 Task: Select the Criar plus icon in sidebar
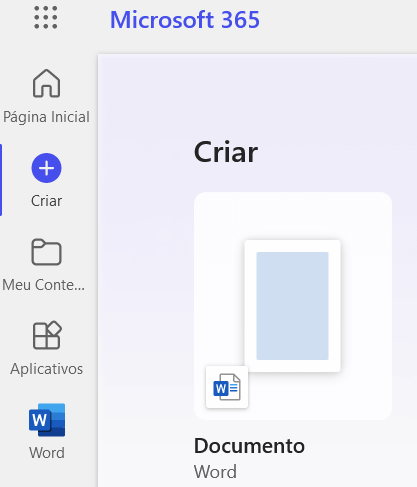pos(46,168)
